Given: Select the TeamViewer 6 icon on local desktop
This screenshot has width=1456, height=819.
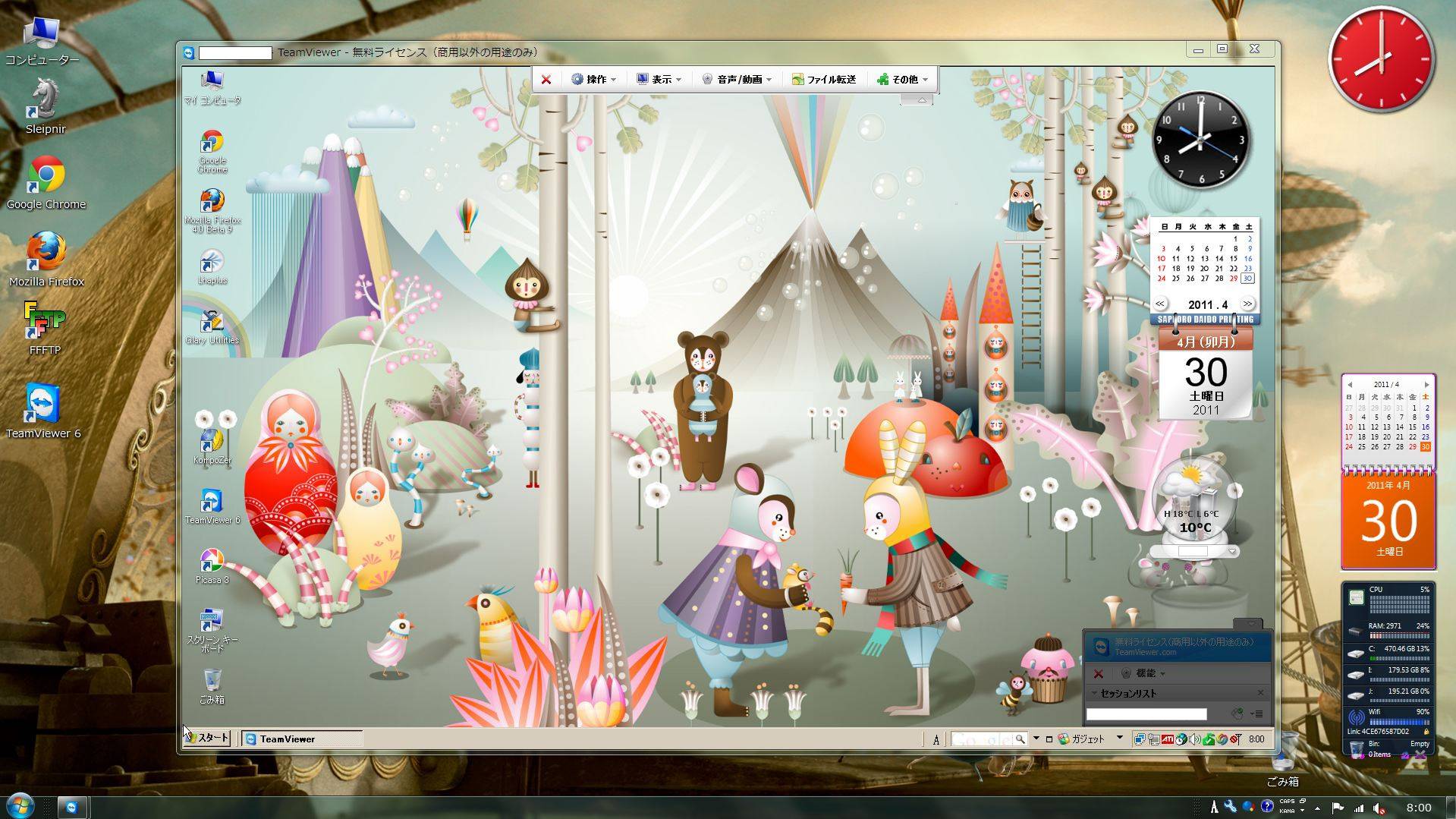Looking at the screenshot, I should click(x=43, y=411).
